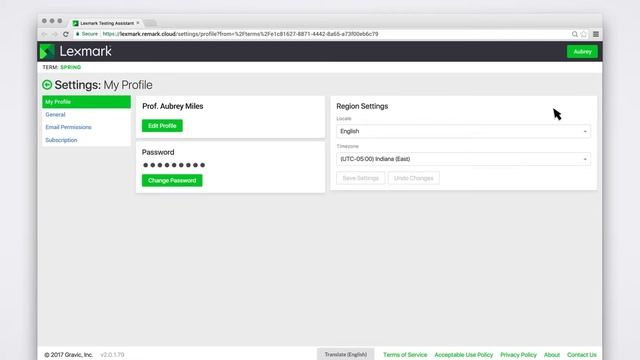Click the Undo Changes button
Viewport: 640px width, 360px height.
(x=413, y=178)
